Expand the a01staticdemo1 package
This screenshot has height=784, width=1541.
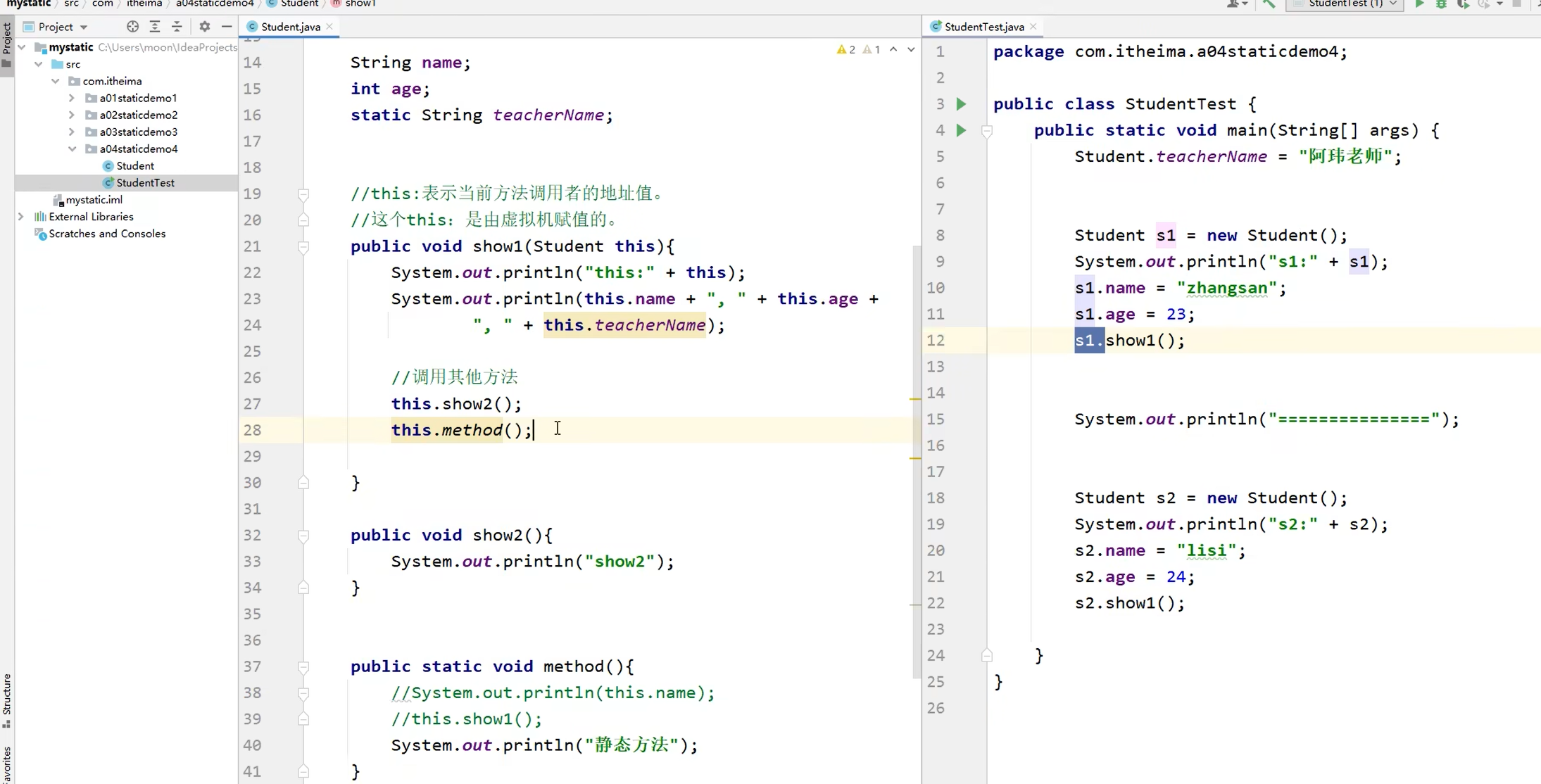(70, 98)
